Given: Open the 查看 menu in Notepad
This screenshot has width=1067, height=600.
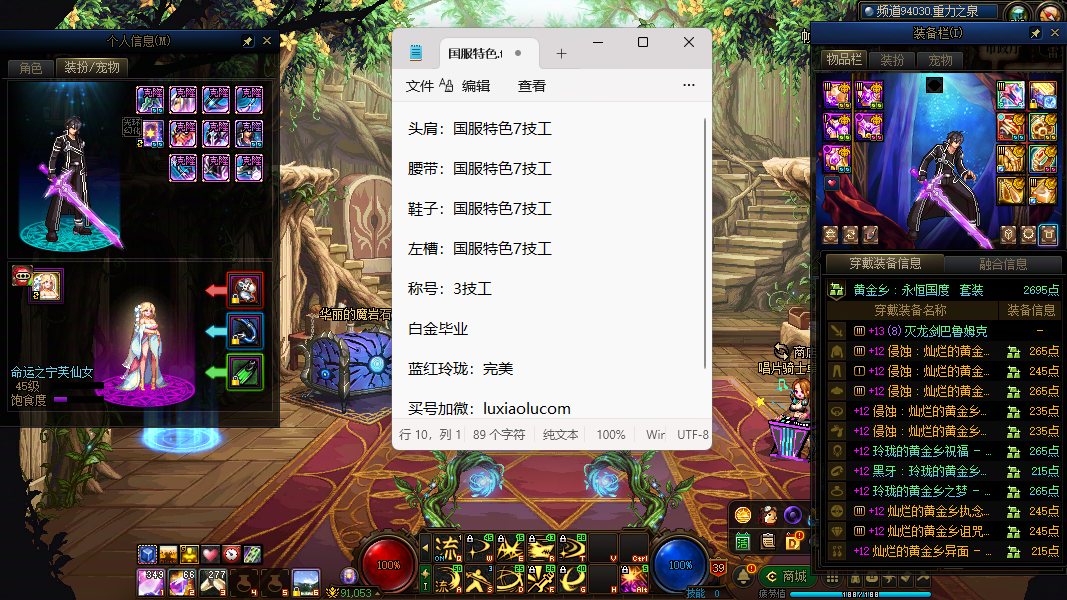Looking at the screenshot, I should pyautogui.click(x=531, y=86).
